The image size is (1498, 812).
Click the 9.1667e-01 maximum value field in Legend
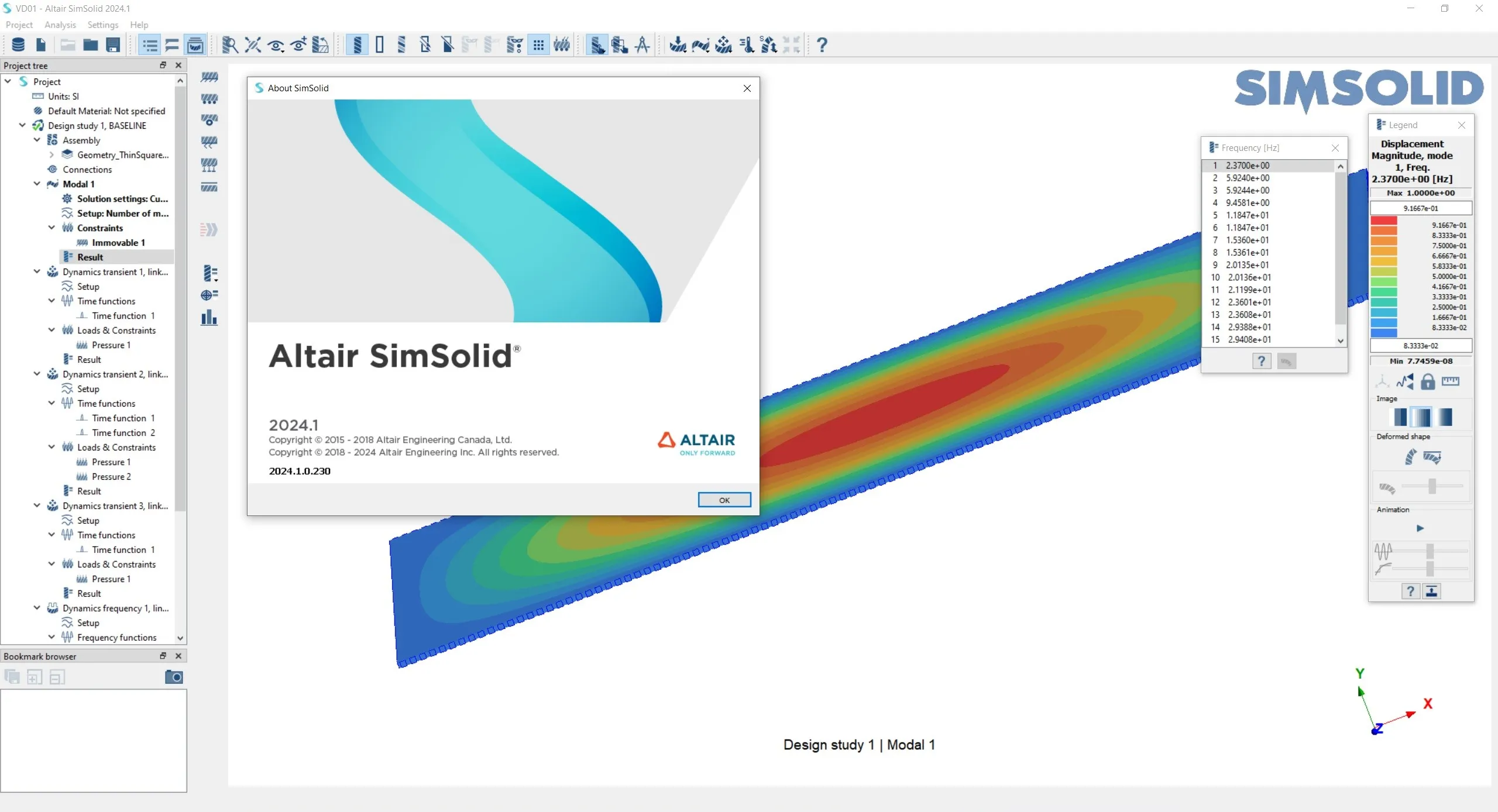[1421, 208]
